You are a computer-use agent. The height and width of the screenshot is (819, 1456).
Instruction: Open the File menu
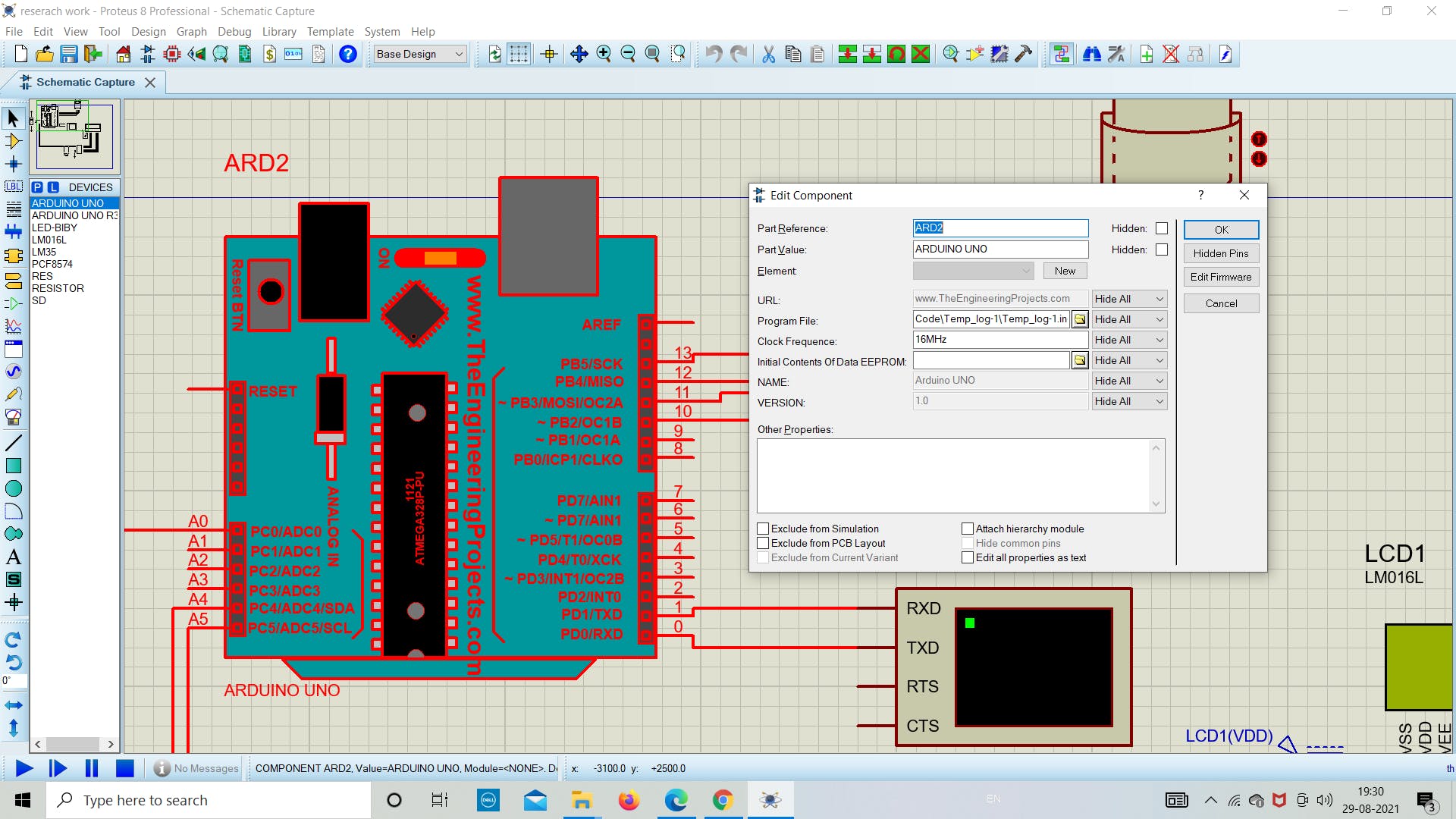pyautogui.click(x=14, y=32)
